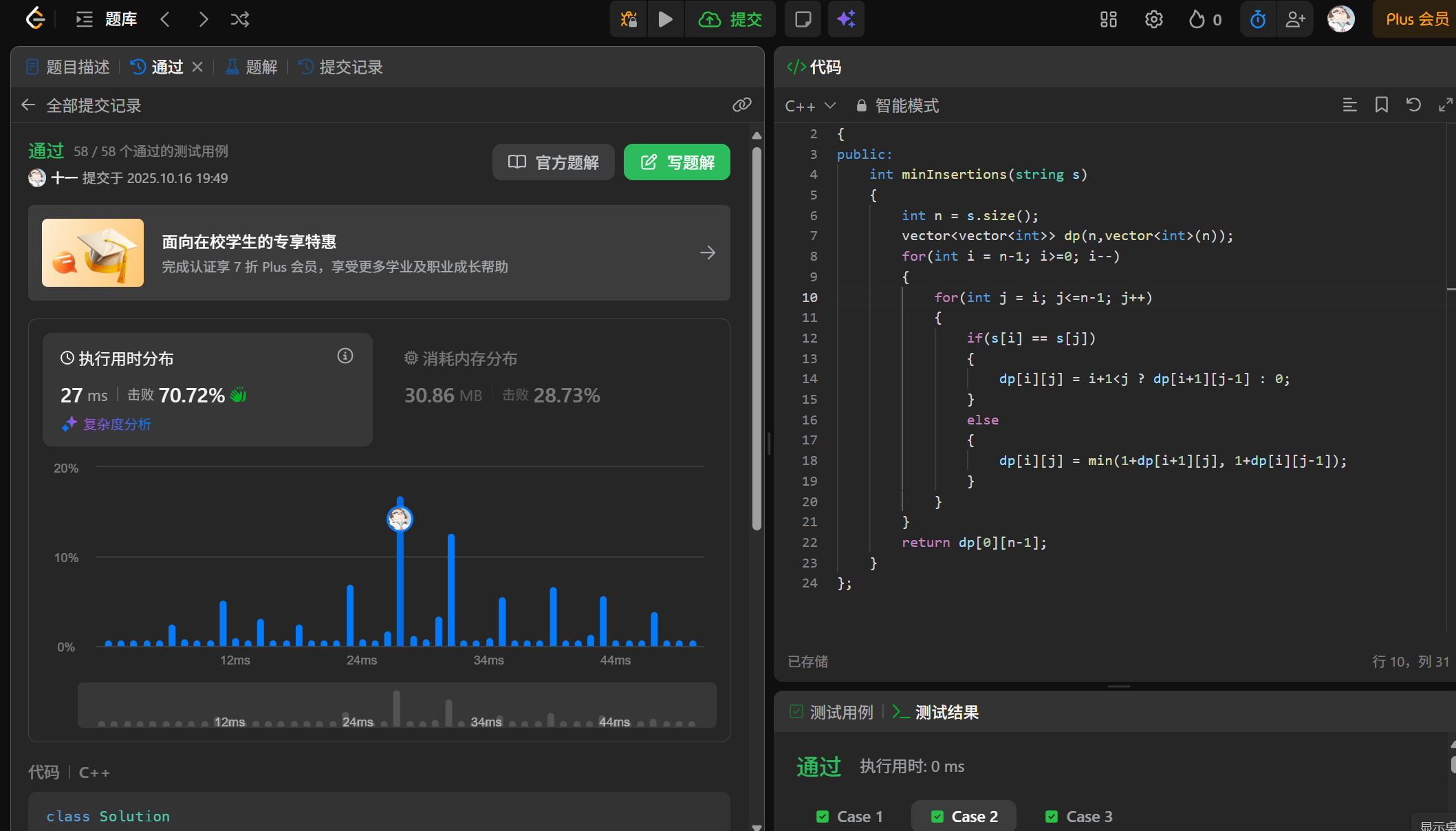This screenshot has width=1456, height=831.
Task: Bookmark the code with the bookmark icon
Action: [1381, 105]
